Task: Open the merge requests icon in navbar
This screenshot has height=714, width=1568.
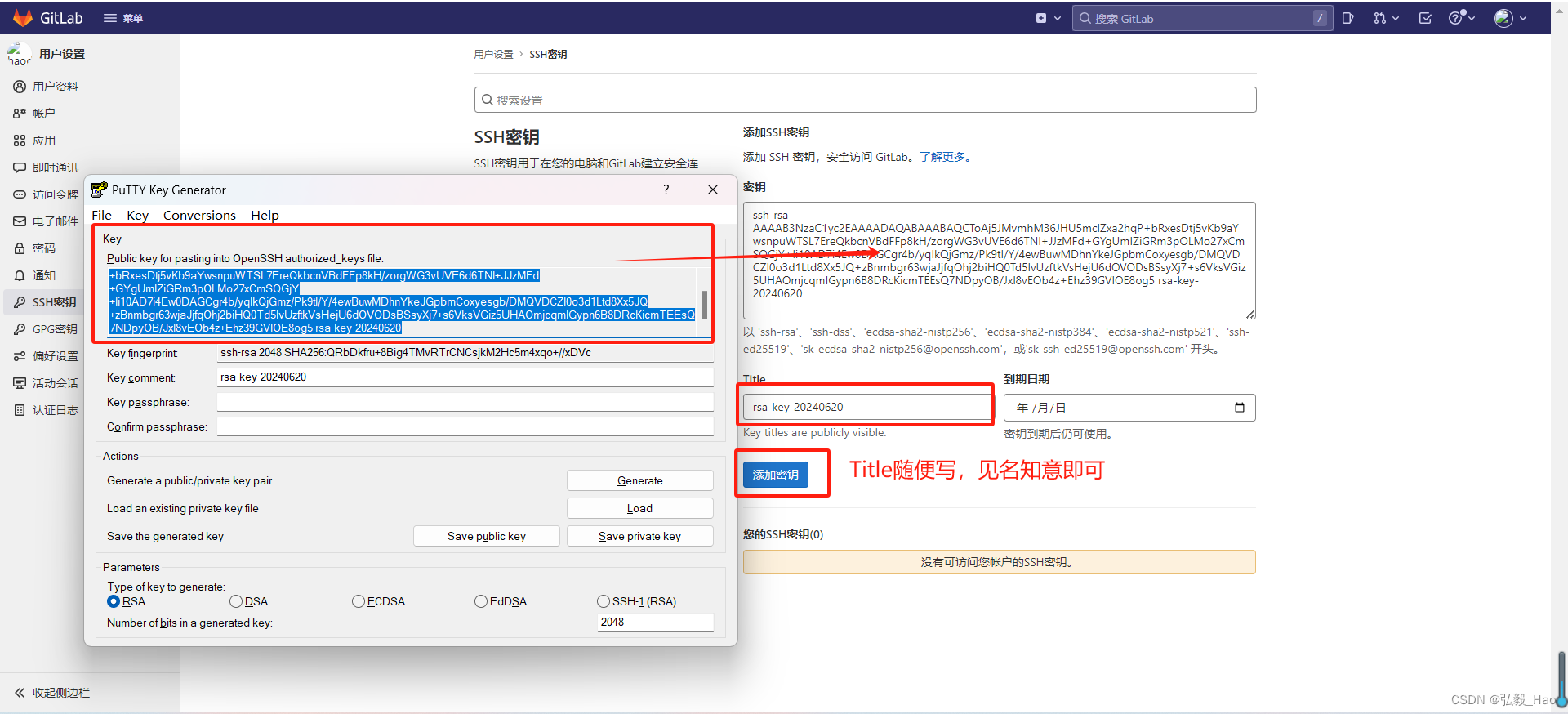Action: (1384, 18)
